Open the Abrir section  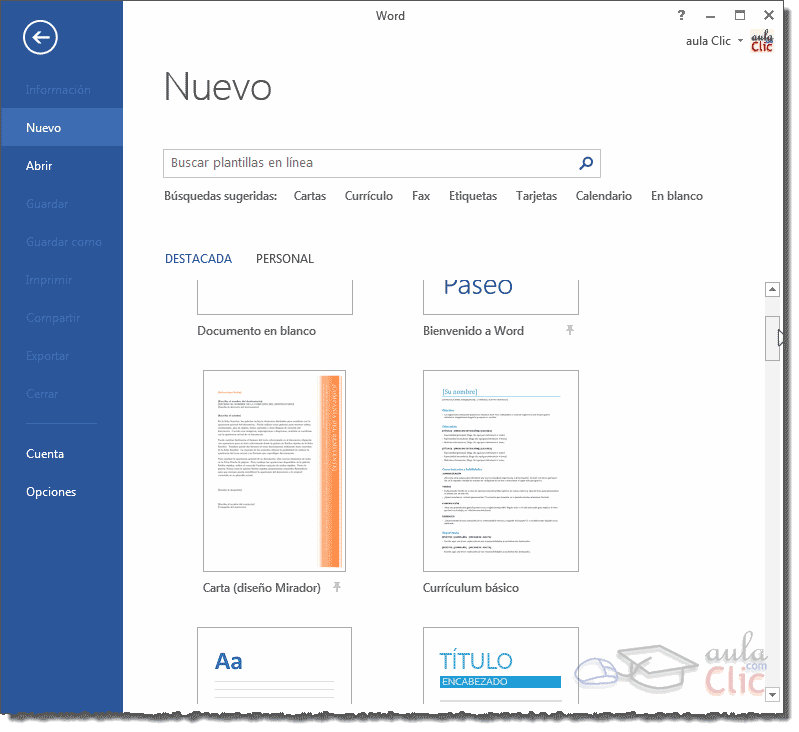point(62,166)
